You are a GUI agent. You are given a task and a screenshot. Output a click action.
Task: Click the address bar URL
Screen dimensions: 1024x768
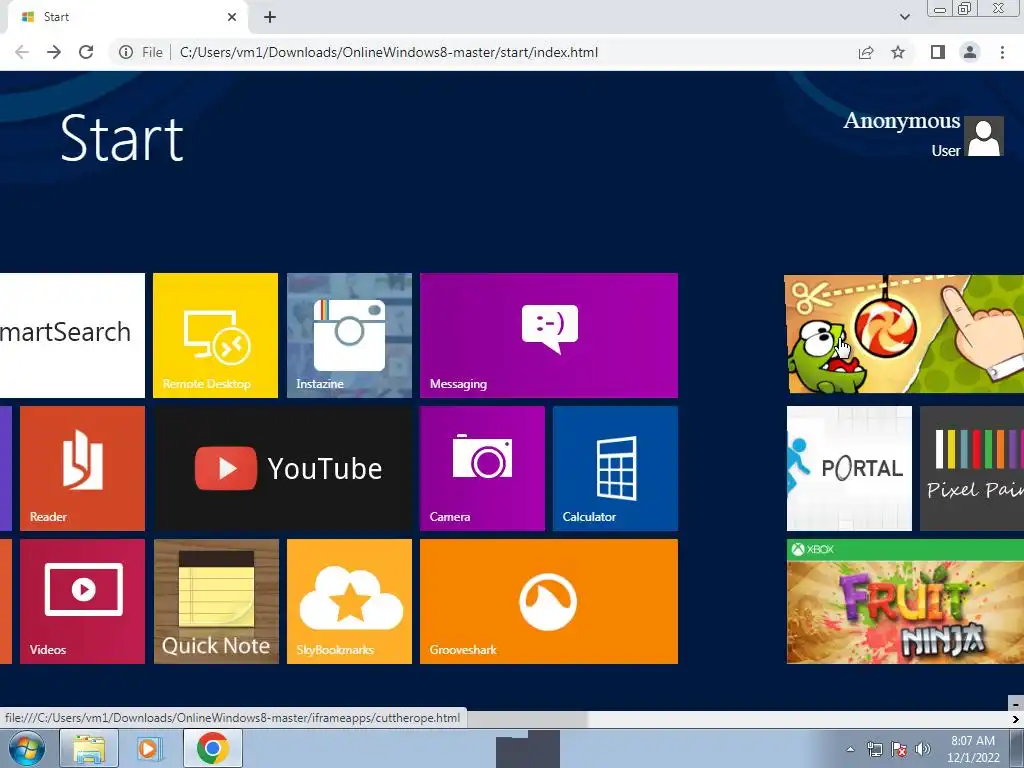(389, 52)
